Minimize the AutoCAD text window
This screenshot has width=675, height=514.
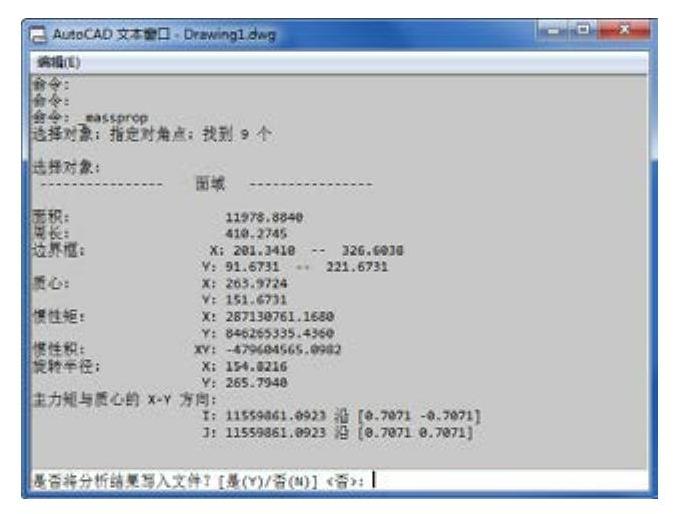coord(553,30)
